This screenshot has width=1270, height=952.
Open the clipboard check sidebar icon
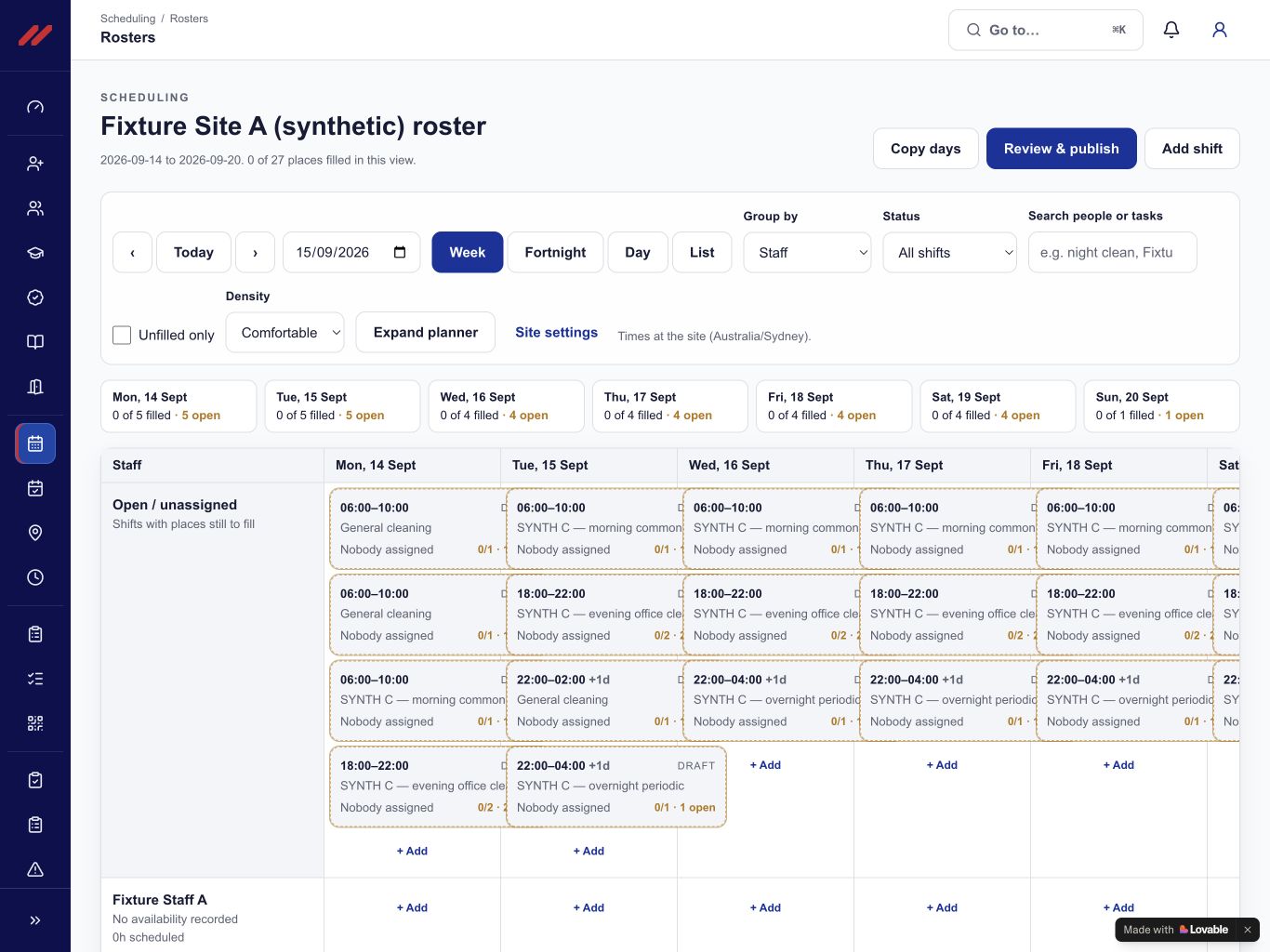[35, 780]
